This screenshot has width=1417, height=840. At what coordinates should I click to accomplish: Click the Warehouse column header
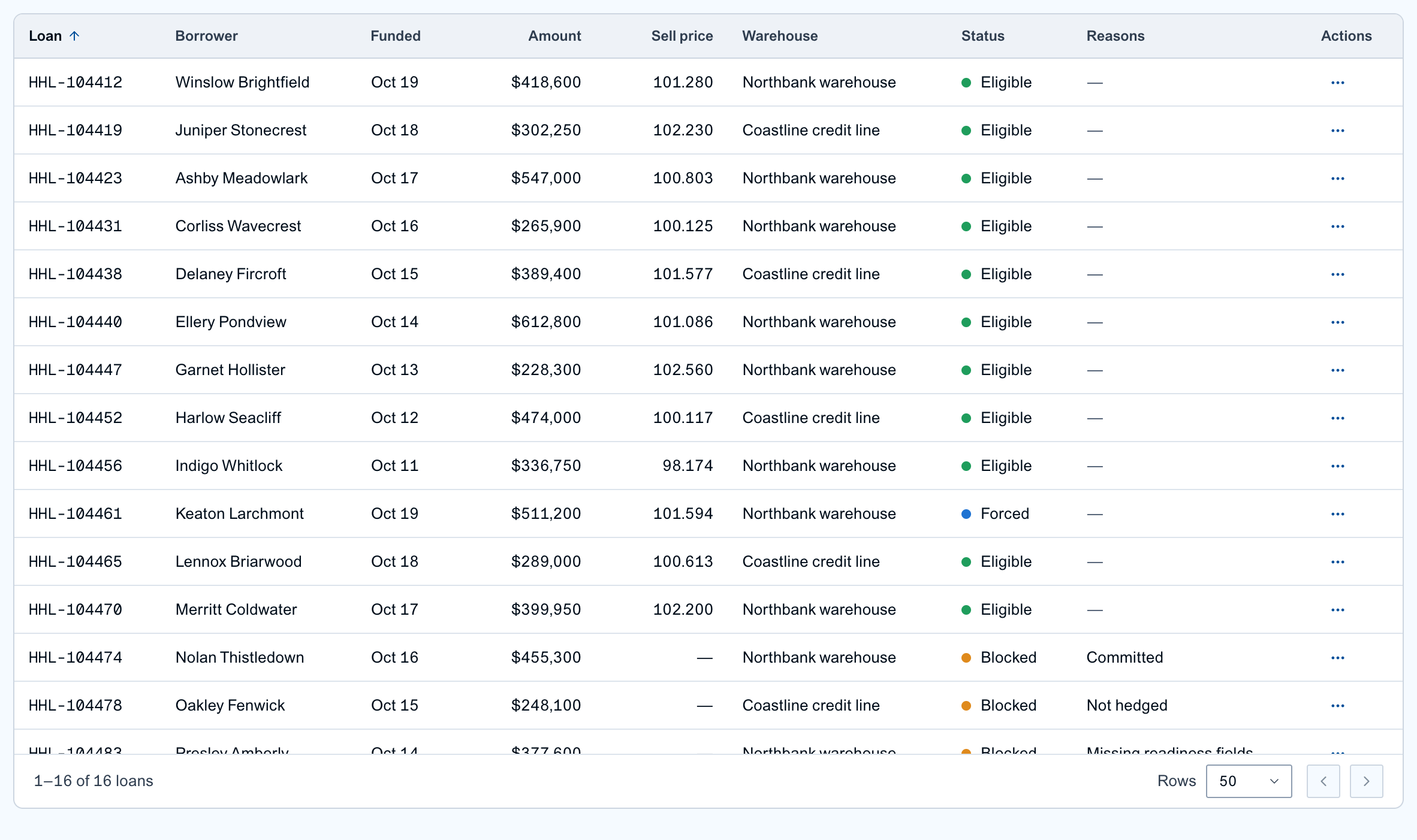pos(780,36)
